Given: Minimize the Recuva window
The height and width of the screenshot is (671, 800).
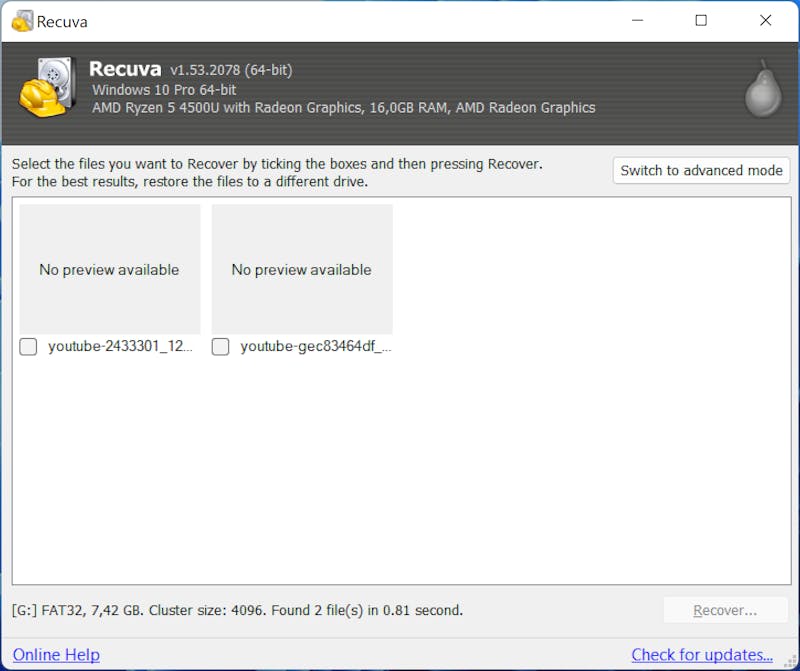Looking at the screenshot, I should coord(637,20).
